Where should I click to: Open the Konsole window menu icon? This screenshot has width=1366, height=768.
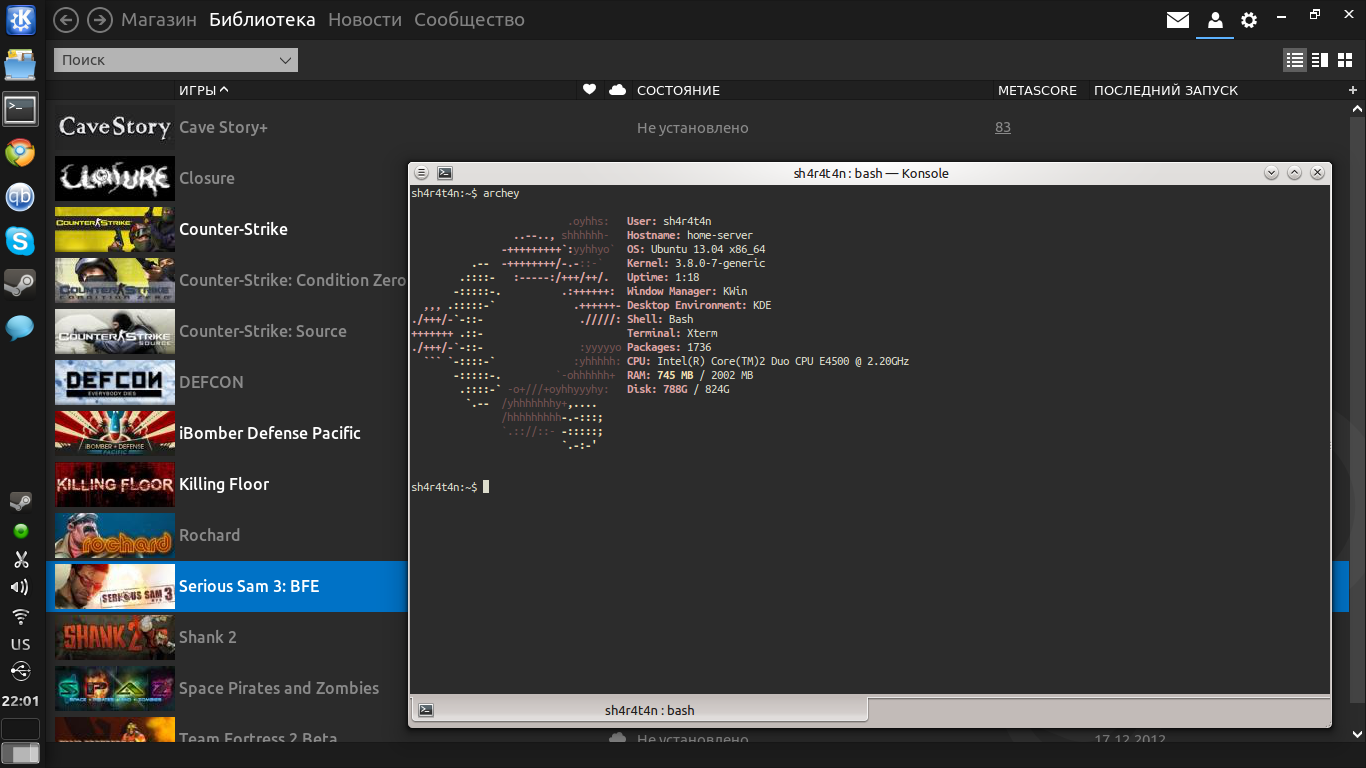tap(422, 173)
